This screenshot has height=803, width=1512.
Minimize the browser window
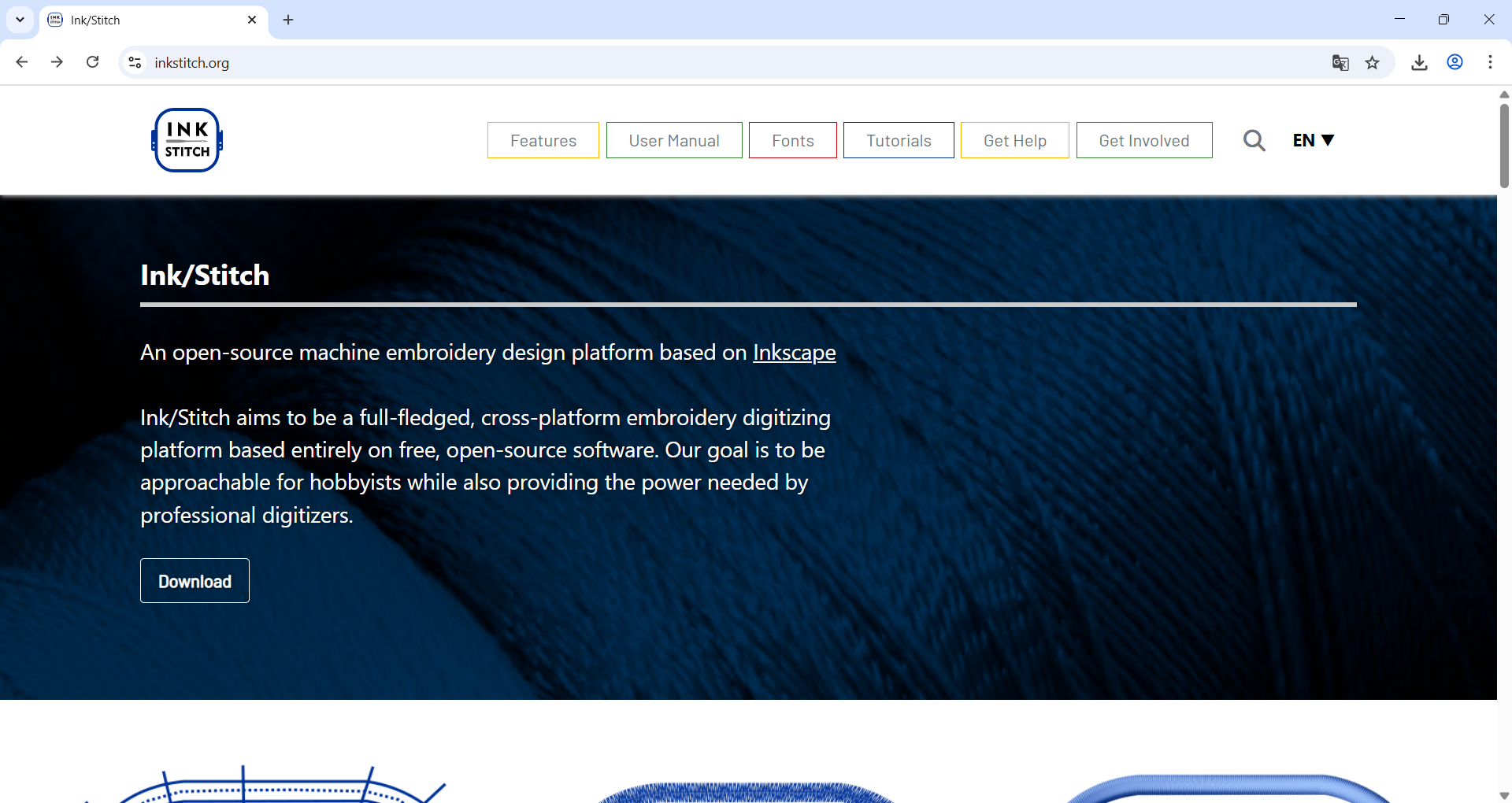point(1399,20)
